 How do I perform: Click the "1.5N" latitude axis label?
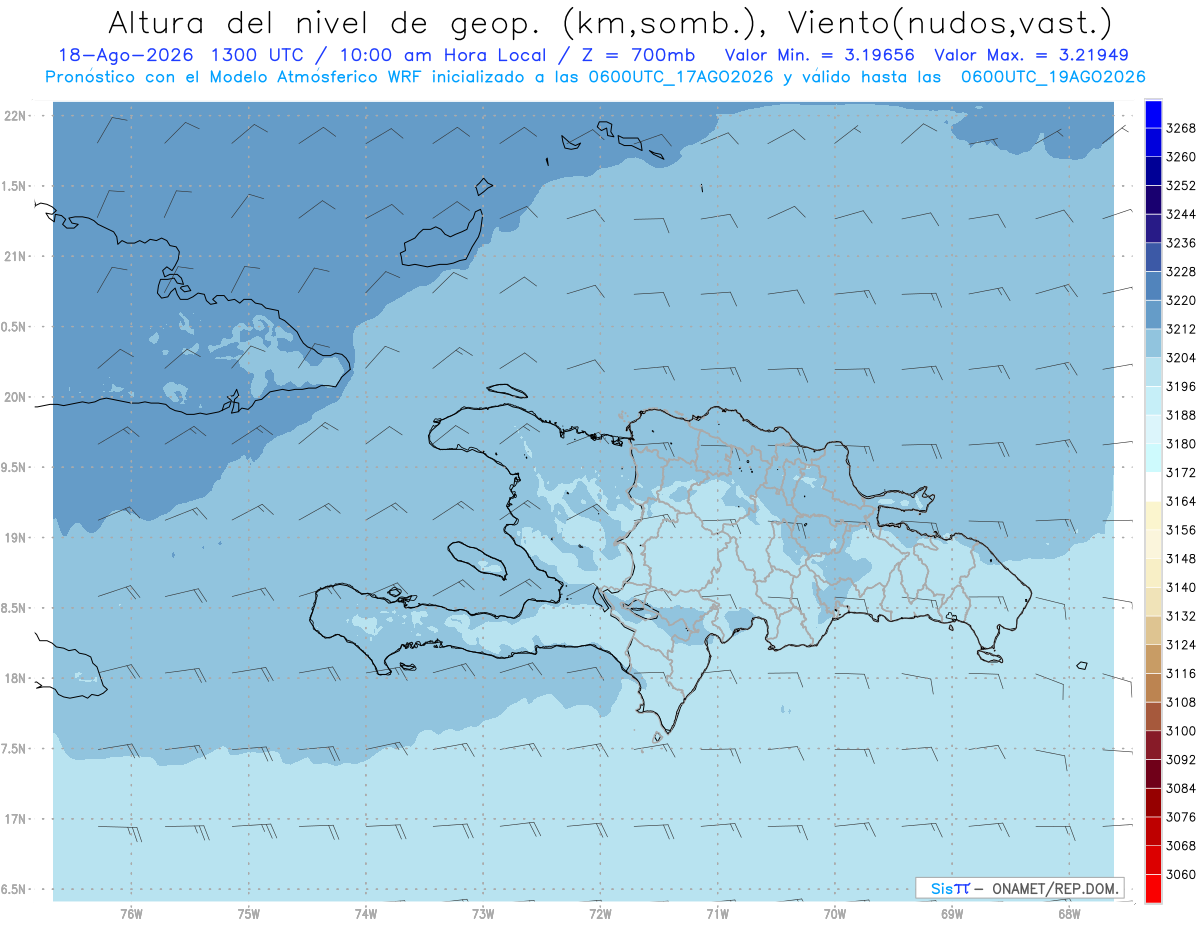click(x=16, y=187)
